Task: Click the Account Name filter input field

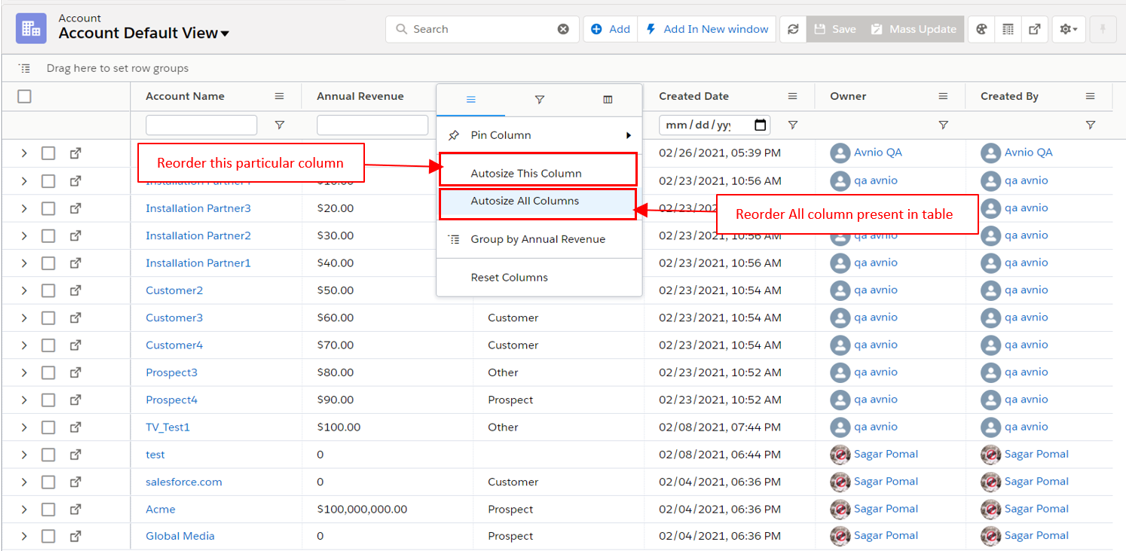Action: tap(201, 126)
